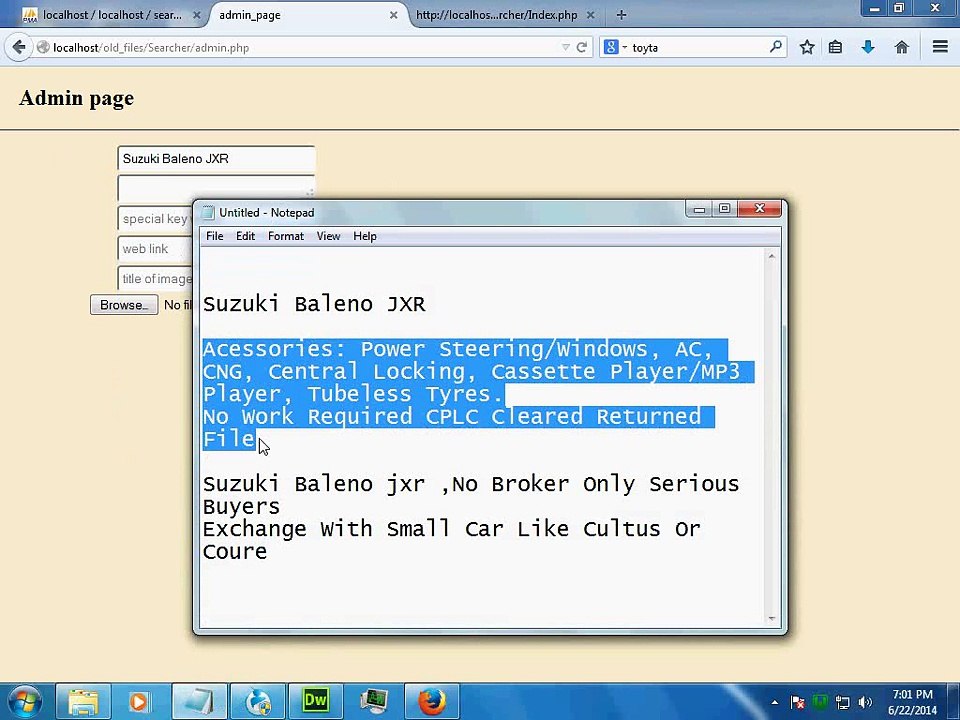Click Notepad scrollbar up arrow
Viewport: 960px width, 720px height.
771,257
